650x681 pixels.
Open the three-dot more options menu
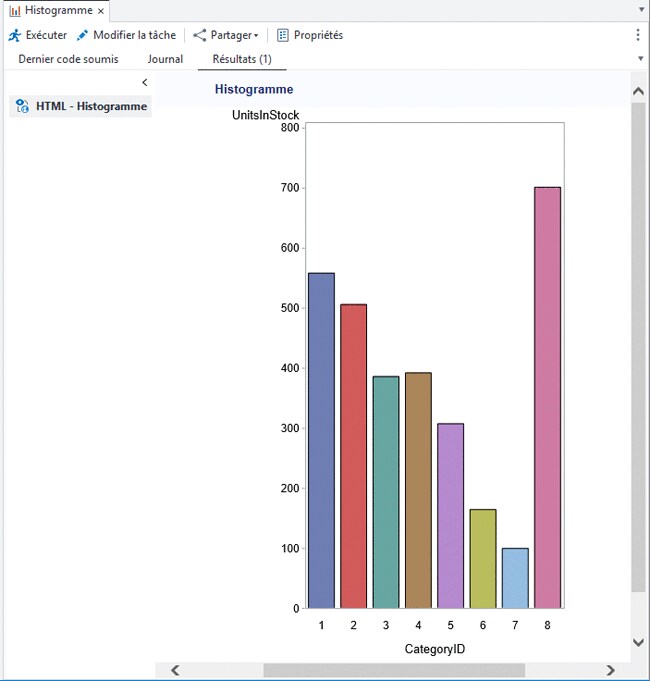click(638, 35)
